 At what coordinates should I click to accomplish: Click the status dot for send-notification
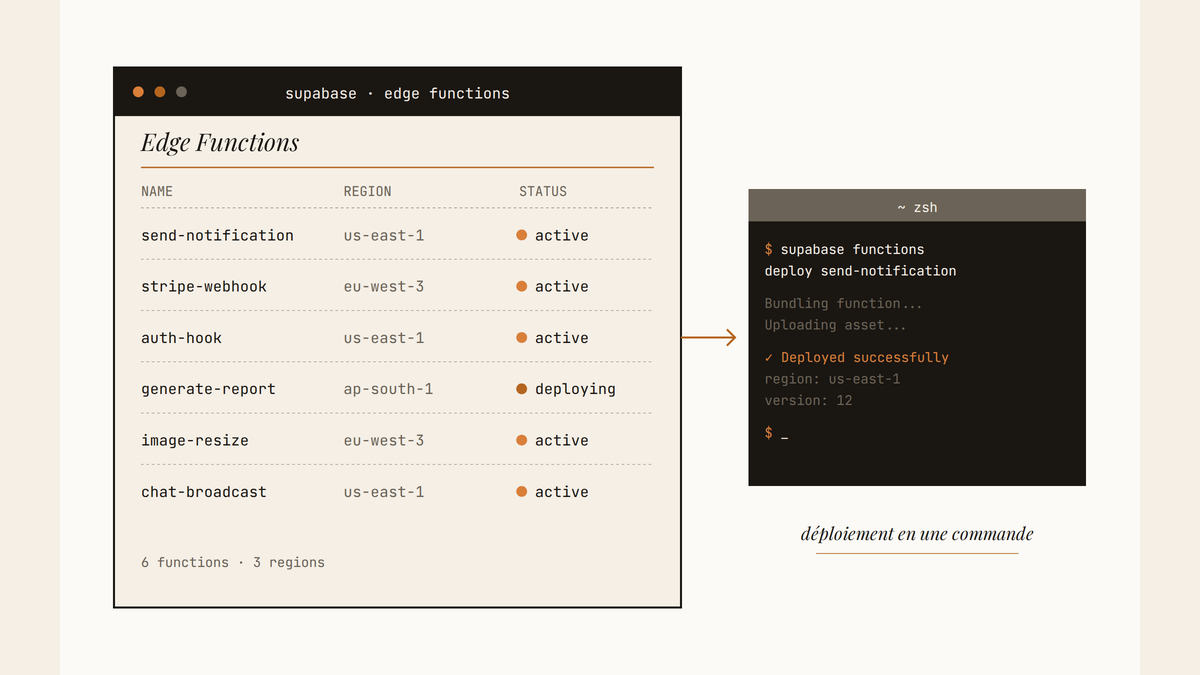[522, 235]
